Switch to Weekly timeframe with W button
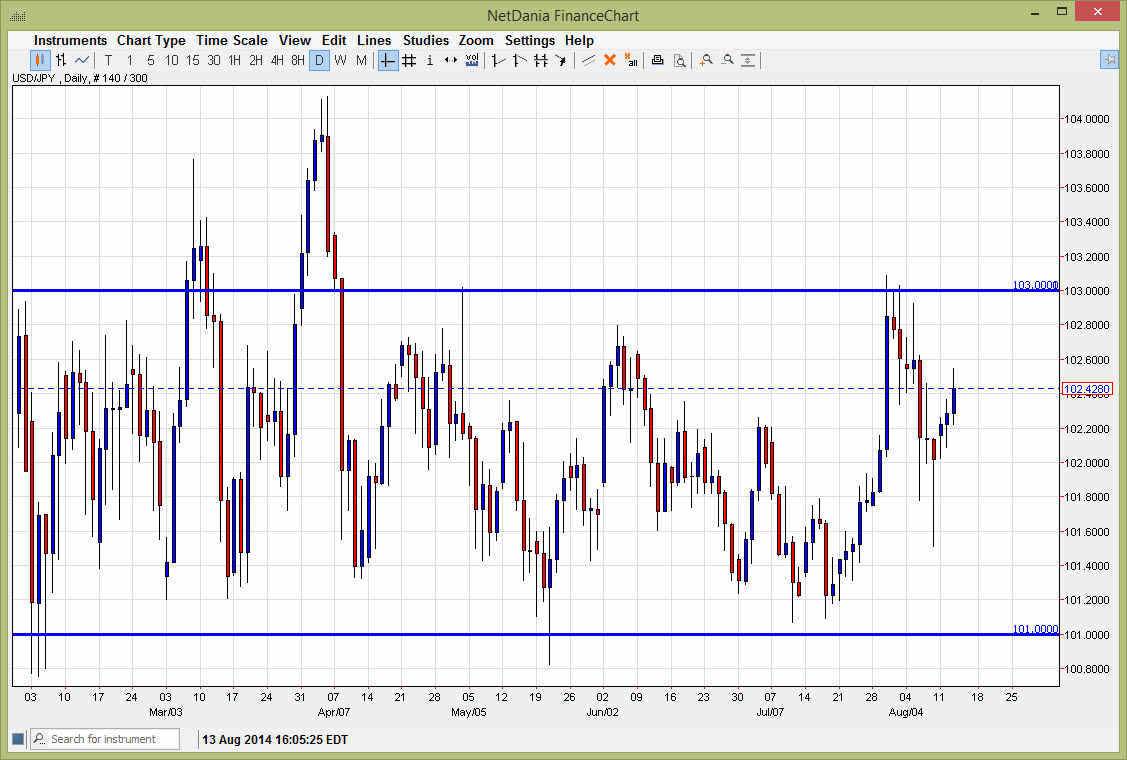 pyautogui.click(x=340, y=60)
